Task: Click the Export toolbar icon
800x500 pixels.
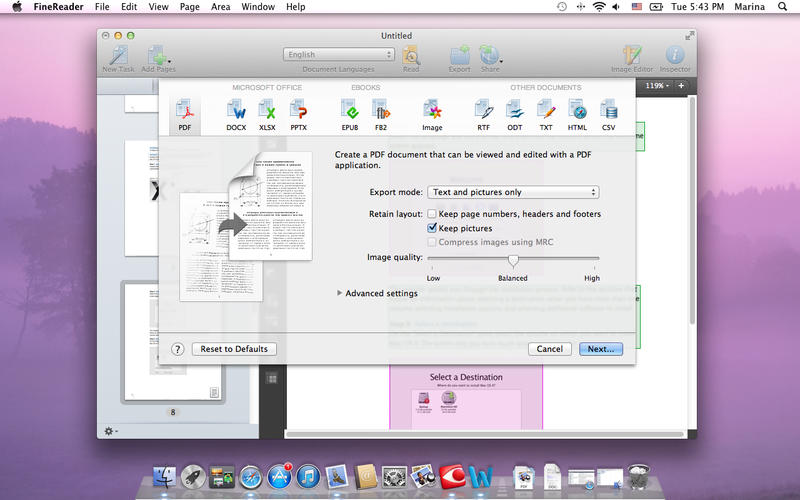Action: pyautogui.click(x=460, y=59)
